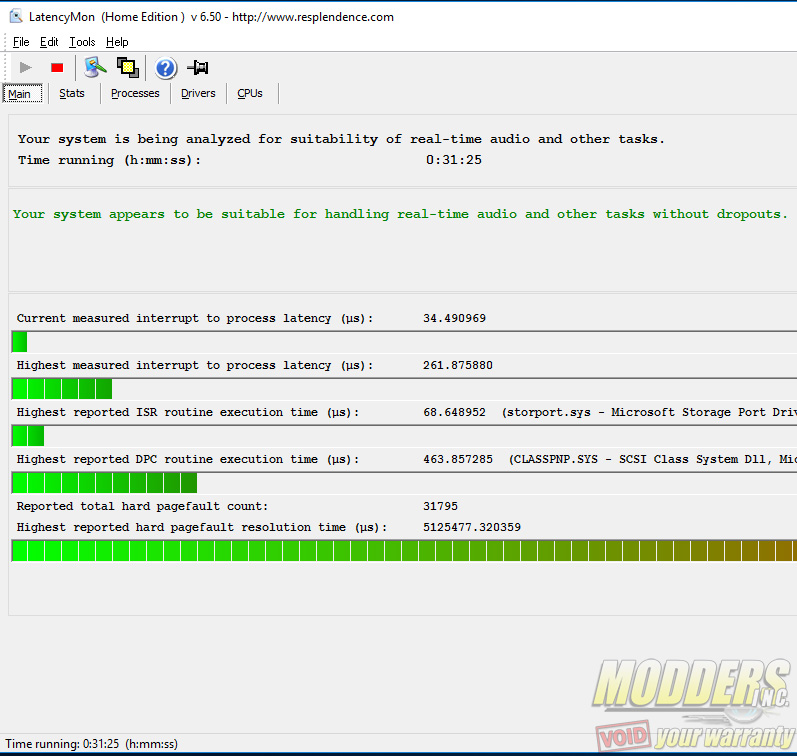Click the green Start monitor play icon
797x756 pixels.
click(25, 67)
